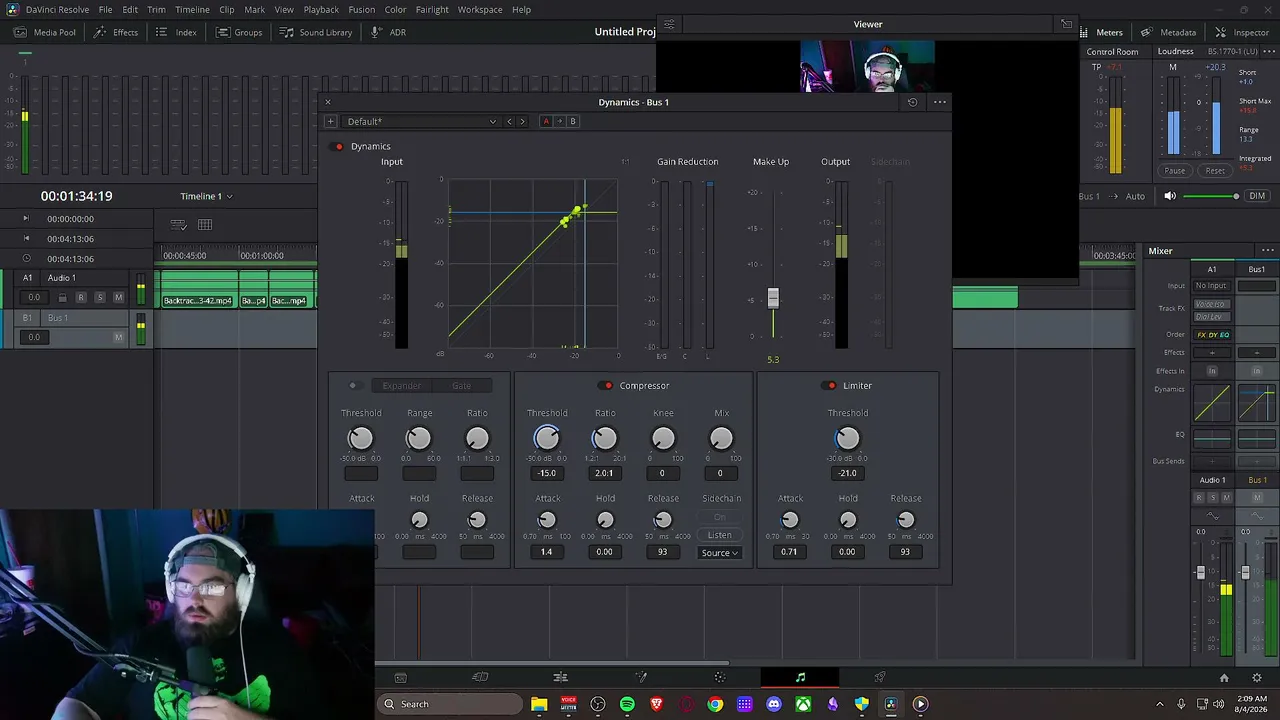Reset the loudness meter
The height and width of the screenshot is (720, 1280).
point(1215,171)
